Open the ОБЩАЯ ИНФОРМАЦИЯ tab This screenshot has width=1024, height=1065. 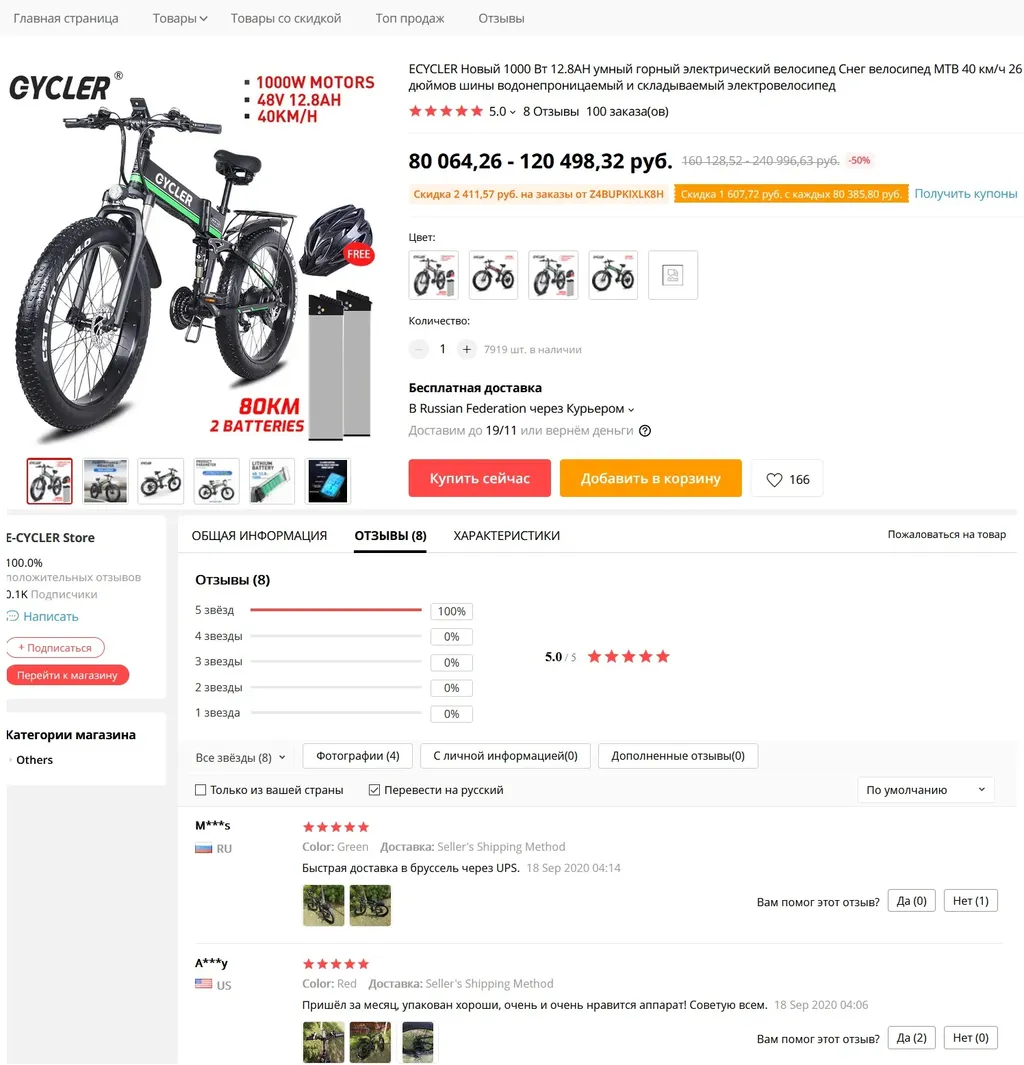(259, 536)
